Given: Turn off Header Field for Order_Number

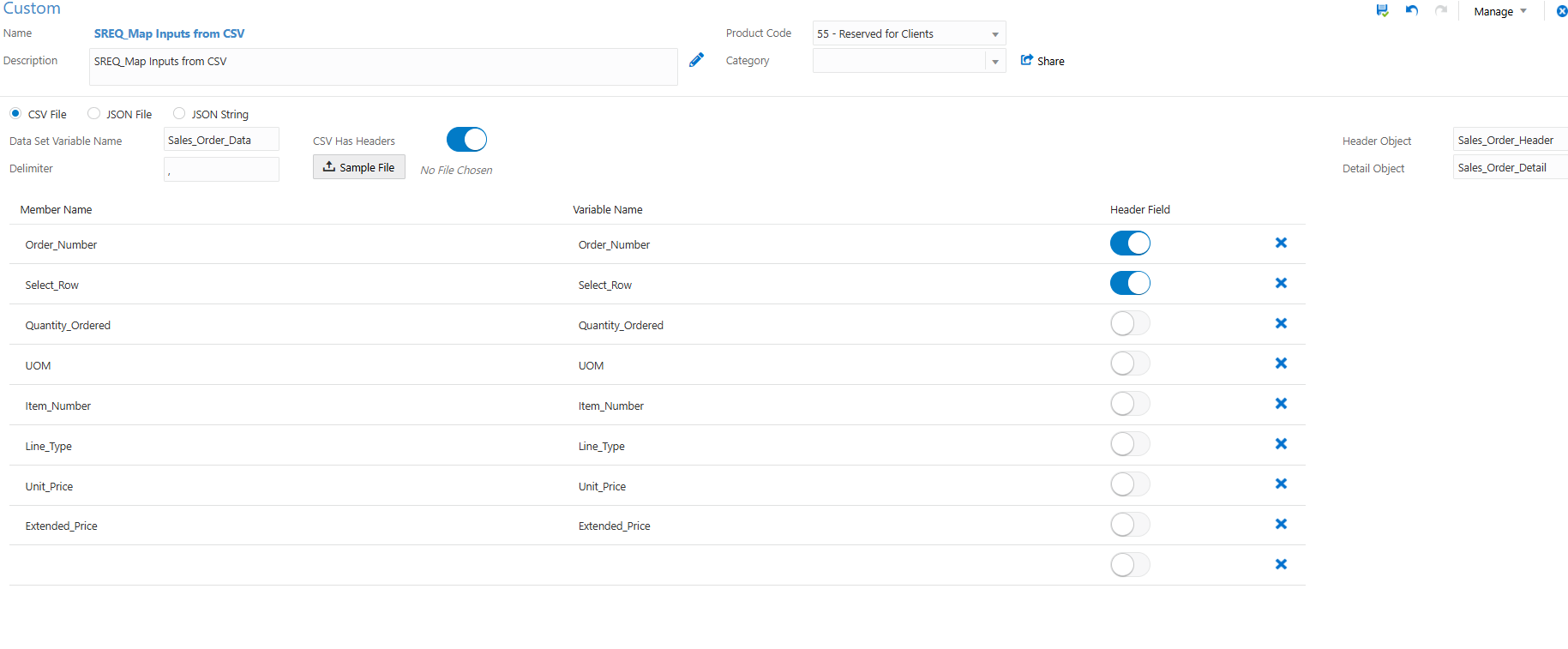Looking at the screenshot, I should pyautogui.click(x=1130, y=243).
